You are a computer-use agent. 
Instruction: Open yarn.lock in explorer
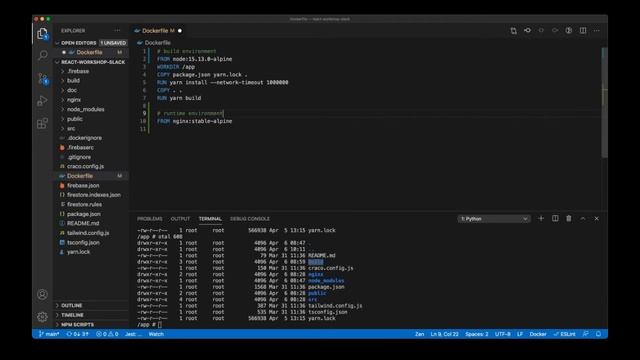[78, 252]
